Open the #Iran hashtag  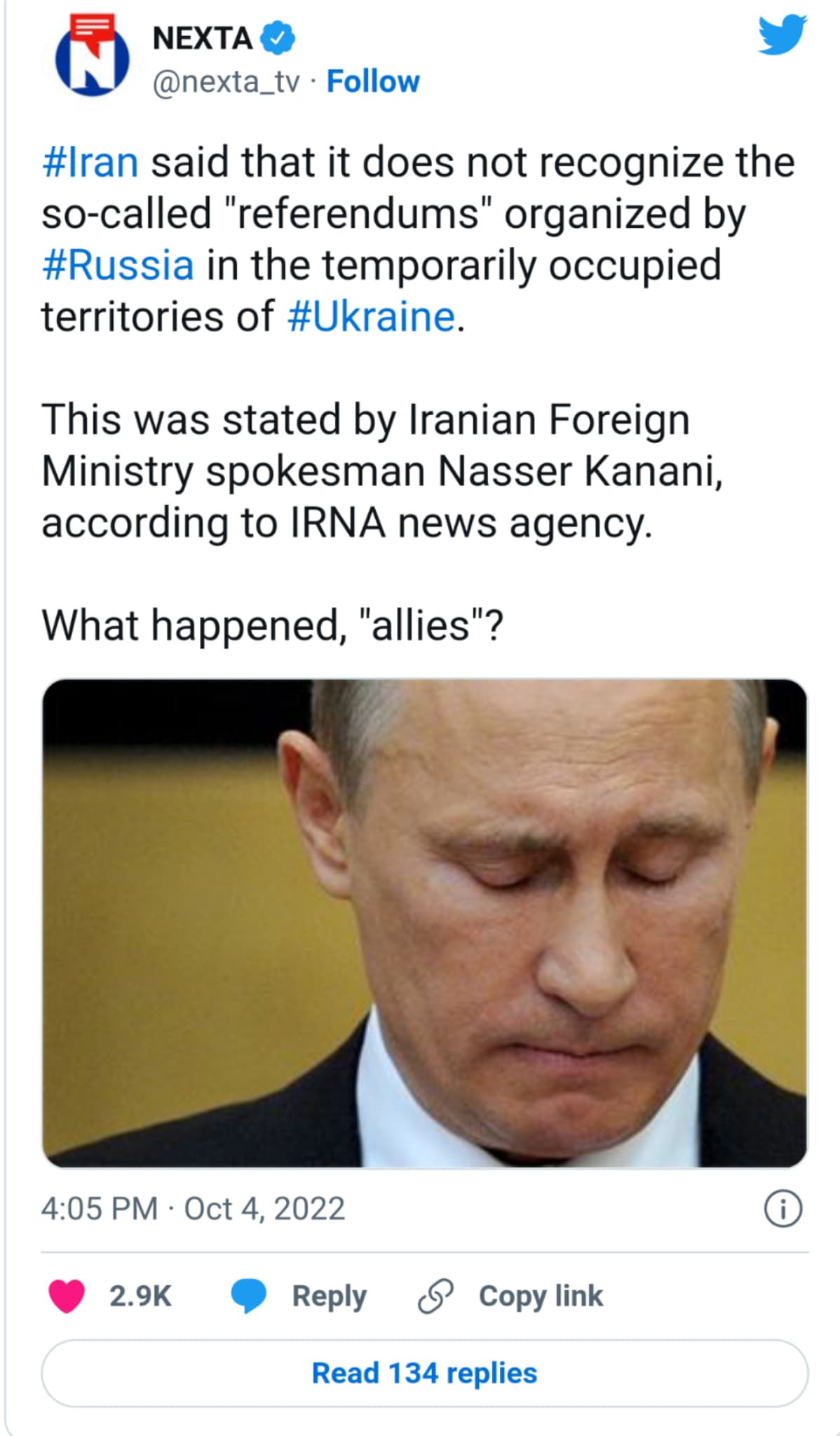pyautogui.click(x=90, y=163)
